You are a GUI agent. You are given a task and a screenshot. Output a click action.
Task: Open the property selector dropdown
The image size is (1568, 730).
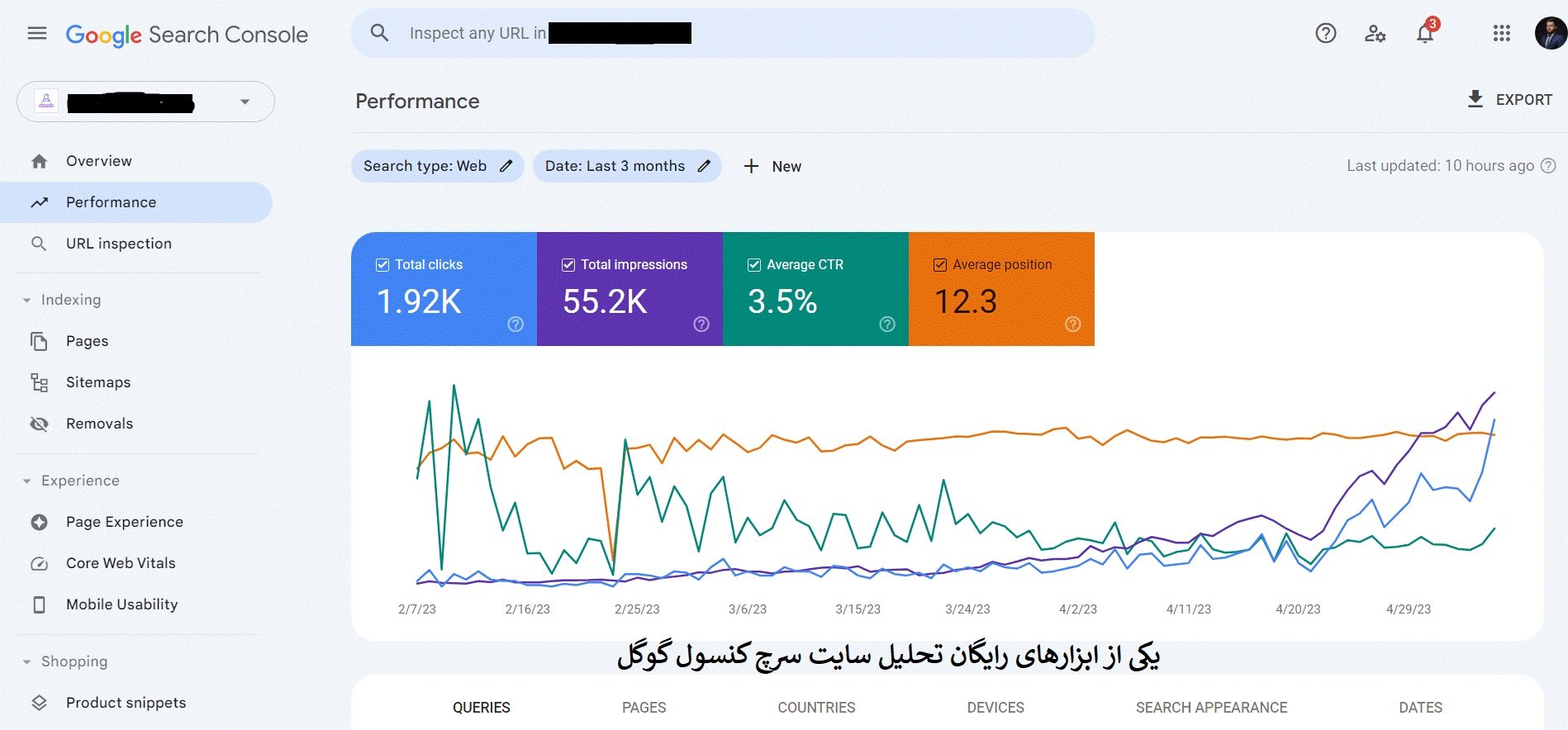[244, 101]
